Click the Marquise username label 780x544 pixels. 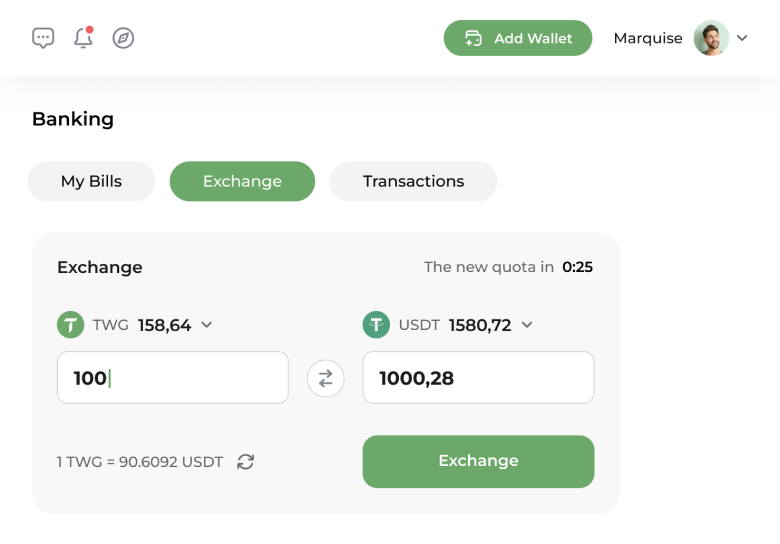click(648, 38)
